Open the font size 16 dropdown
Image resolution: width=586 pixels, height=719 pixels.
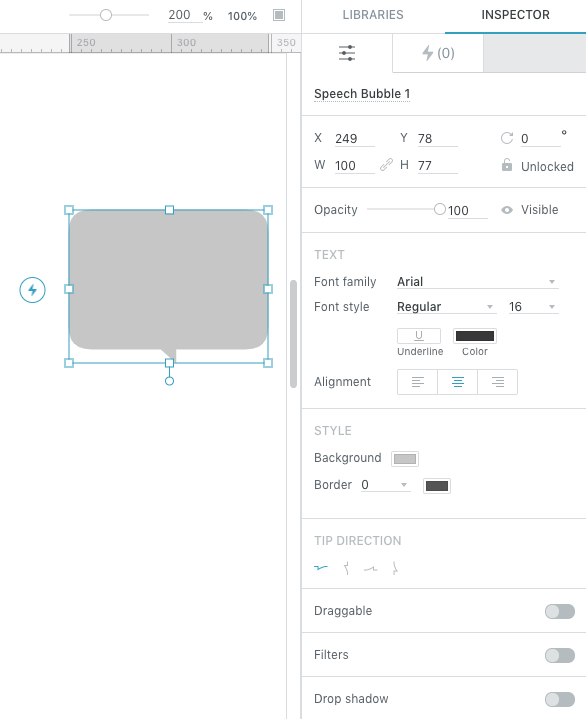(533, 307)
